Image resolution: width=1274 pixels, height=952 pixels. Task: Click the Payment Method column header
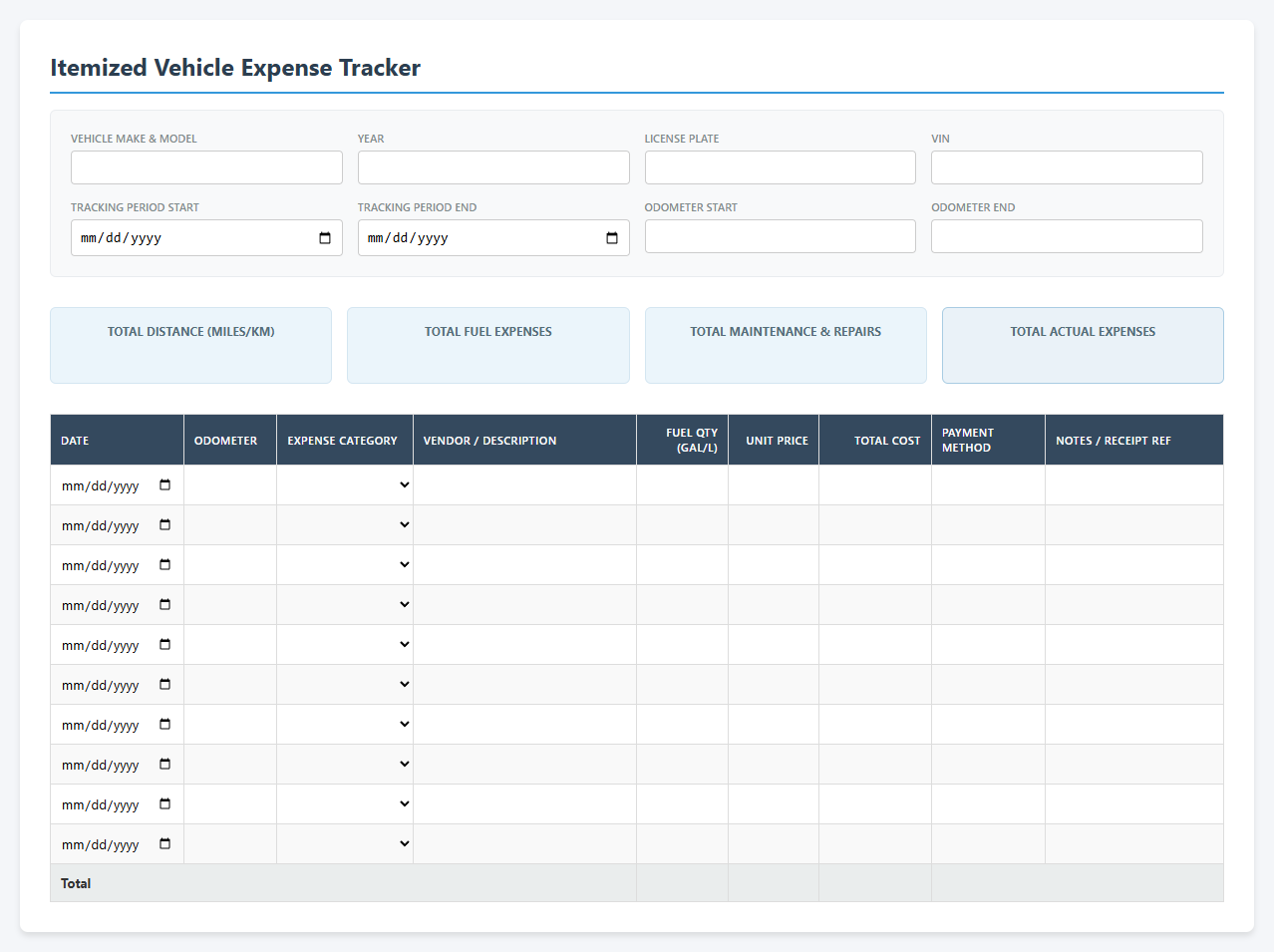(x=988, y=440)
